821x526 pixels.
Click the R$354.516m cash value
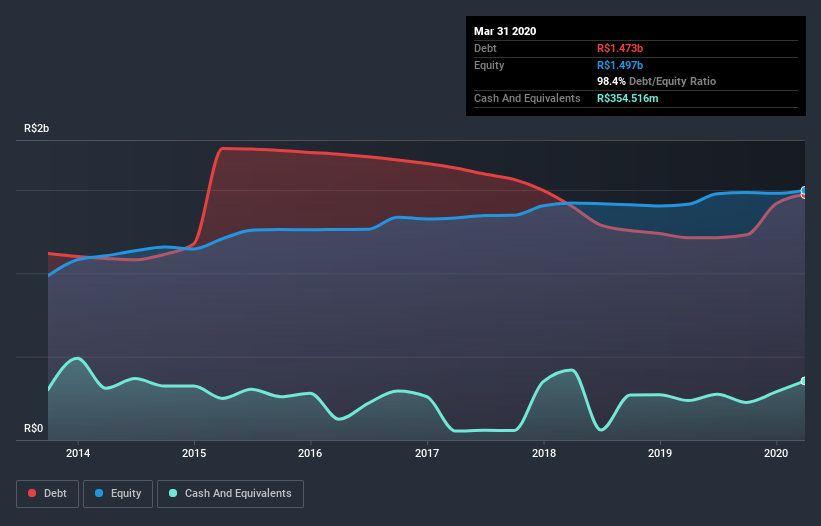click(628, 98)
